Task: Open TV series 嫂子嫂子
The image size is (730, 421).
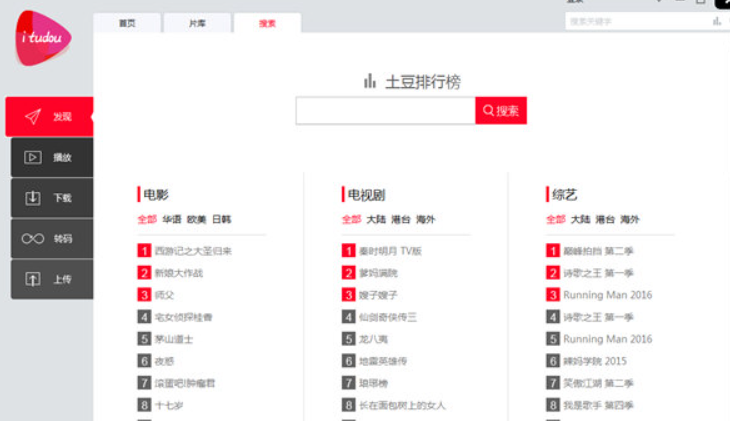Action: [x=378, y=295]
